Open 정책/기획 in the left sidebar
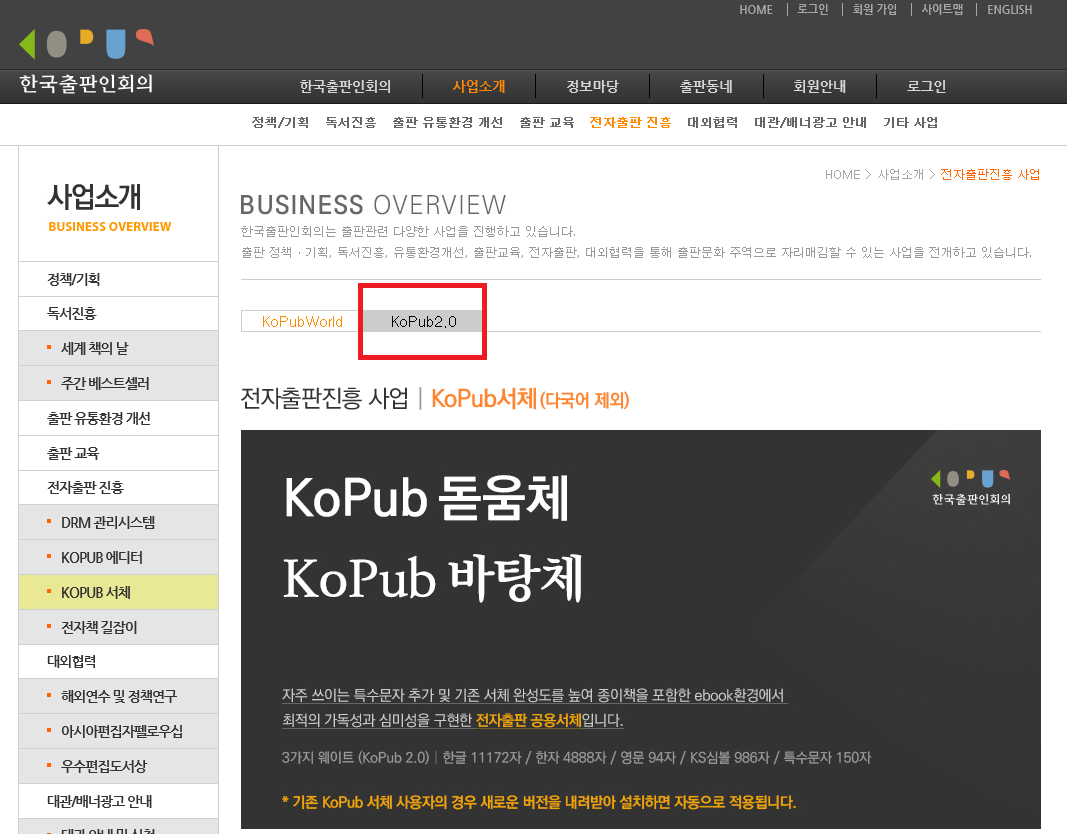This screenshot has height=834, width=1067. click(x=118, y=279)
